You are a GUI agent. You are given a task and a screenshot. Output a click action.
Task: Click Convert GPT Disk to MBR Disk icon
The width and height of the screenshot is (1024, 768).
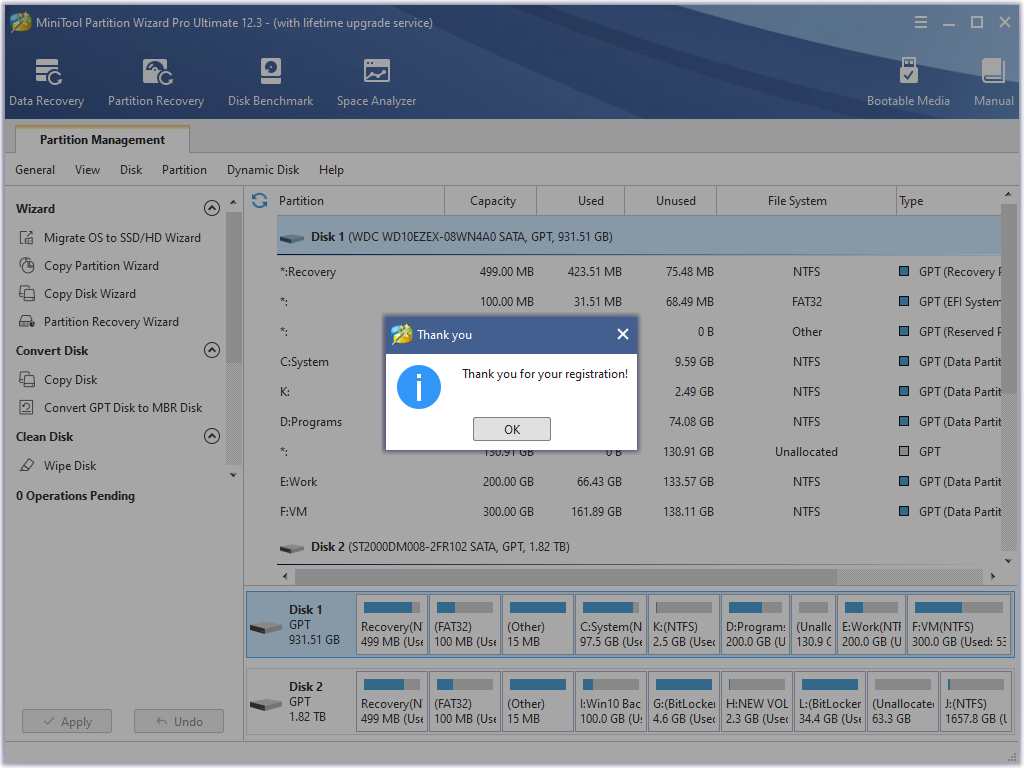point(27,408)
